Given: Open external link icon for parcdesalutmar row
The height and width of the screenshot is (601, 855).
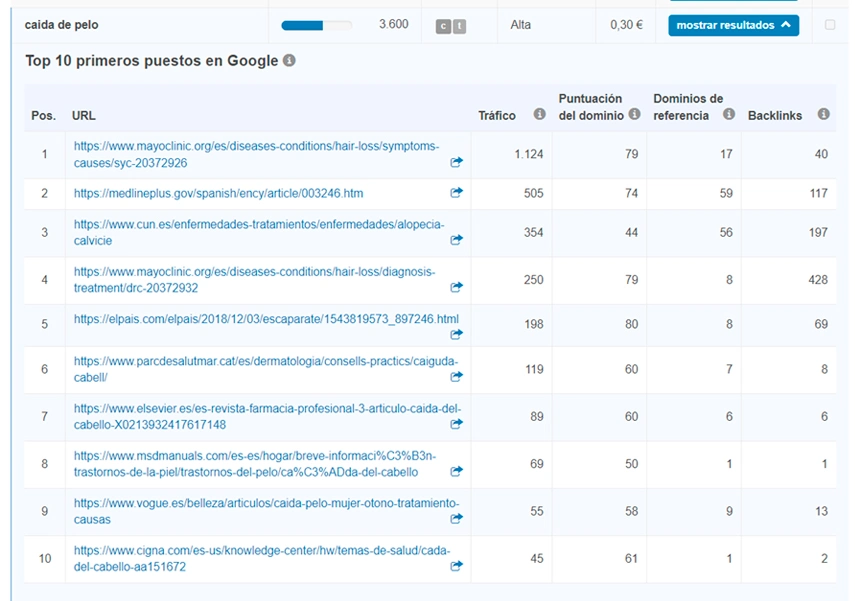Looking at the screenshot, I should [456, 376].
